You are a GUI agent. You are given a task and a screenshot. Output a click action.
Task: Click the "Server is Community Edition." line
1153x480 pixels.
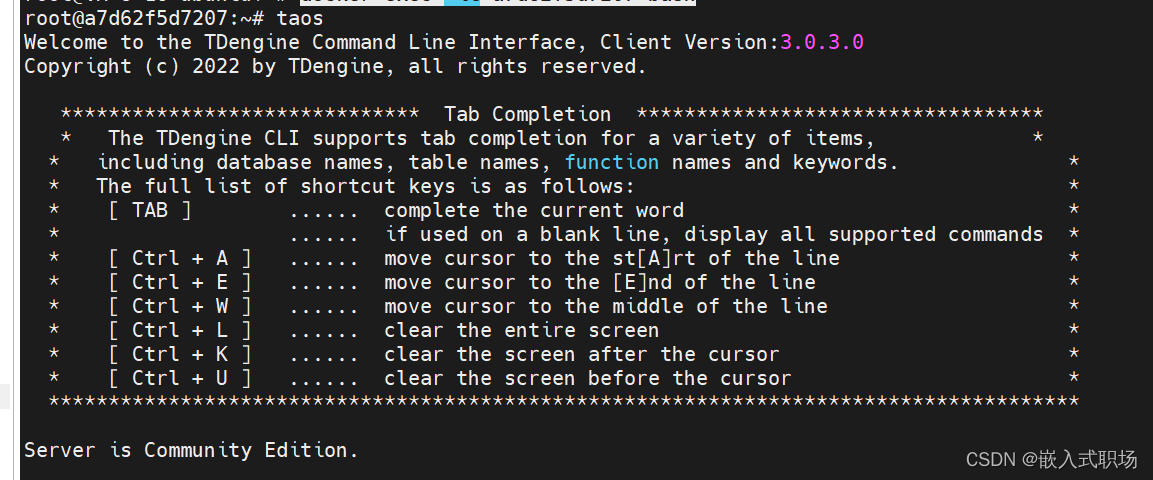pyautogui.click(x=191, y=450)
